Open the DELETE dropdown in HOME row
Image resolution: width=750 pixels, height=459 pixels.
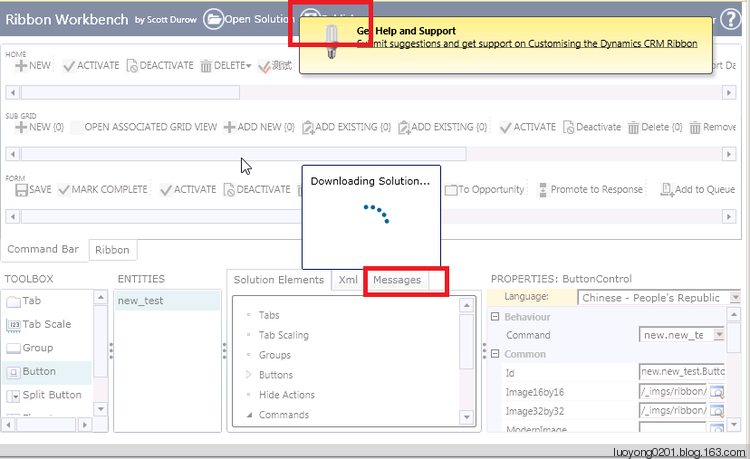[x=248, y=66]
